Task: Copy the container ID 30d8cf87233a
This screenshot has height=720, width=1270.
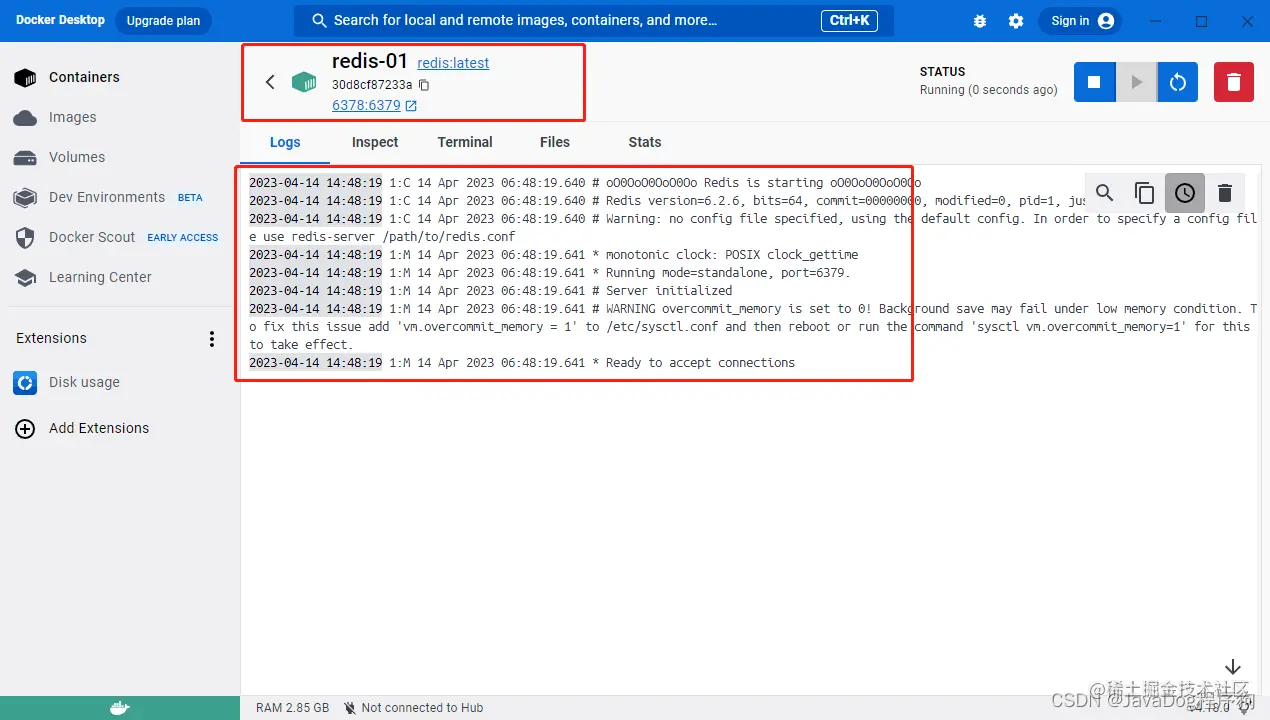Action: tap(424, 85)
